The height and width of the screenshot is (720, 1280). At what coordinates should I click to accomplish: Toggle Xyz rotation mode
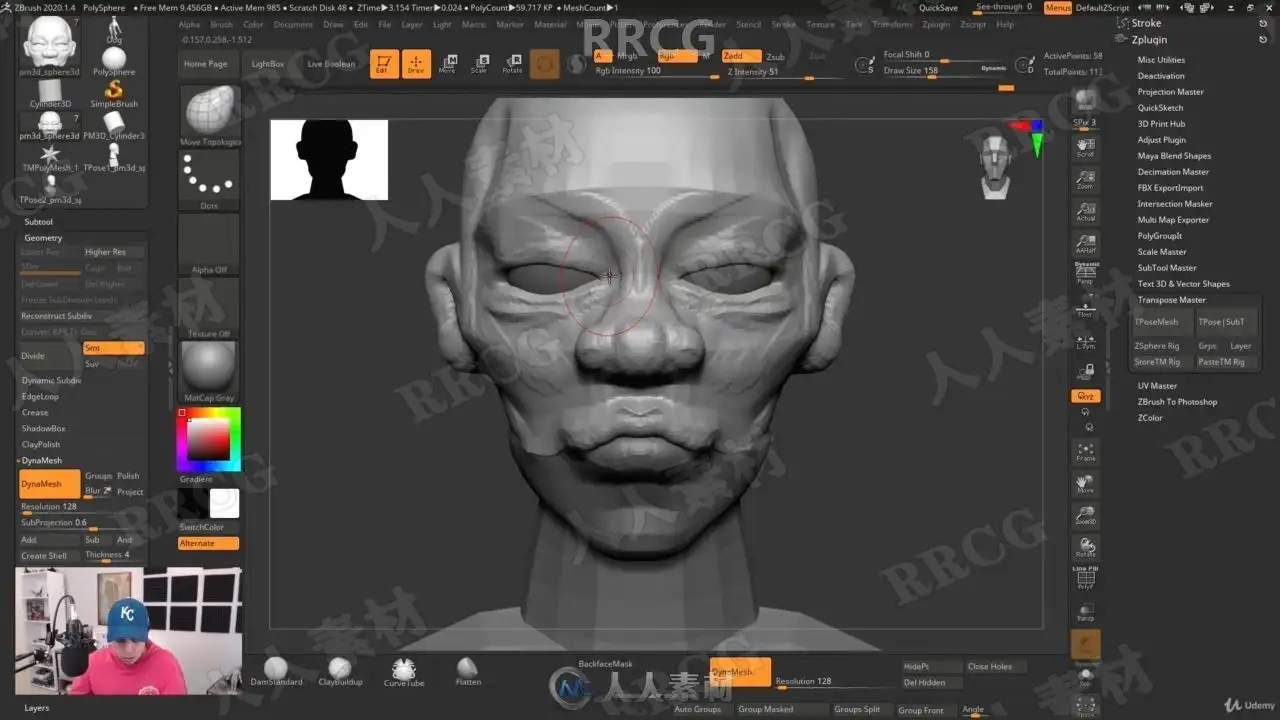[x=1085, y=396]
